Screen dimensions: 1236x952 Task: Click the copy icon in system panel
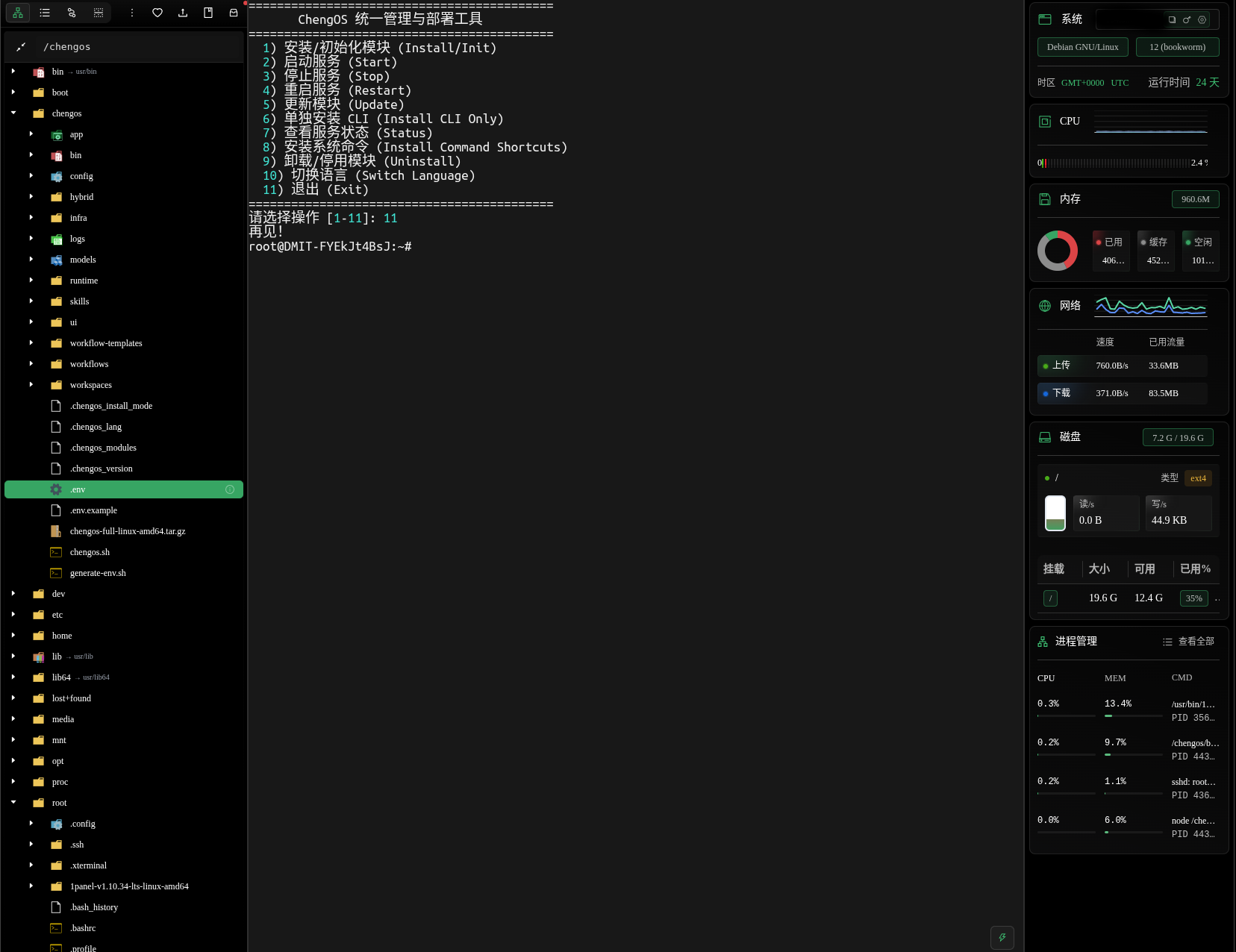tap(1172, 19)
